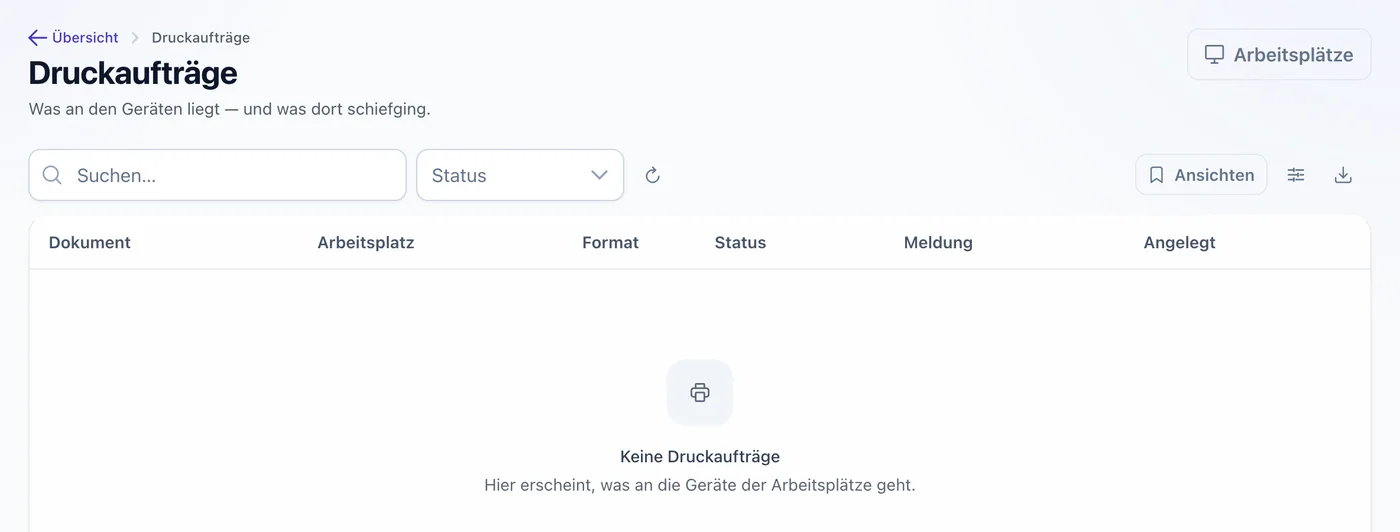Click the Meldung column header

[938, 243]
